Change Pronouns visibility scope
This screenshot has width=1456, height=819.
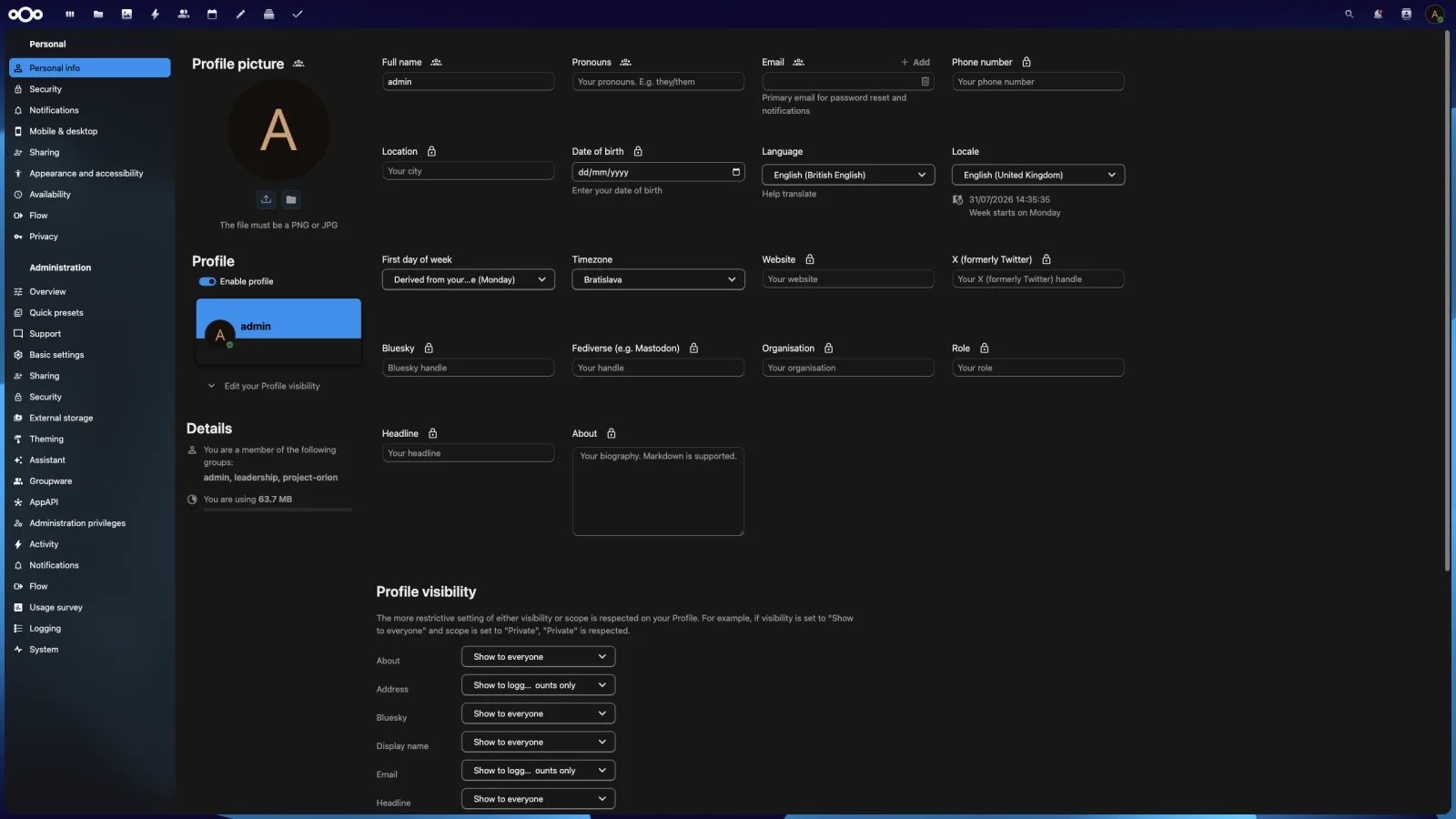[x=625, y=62]
